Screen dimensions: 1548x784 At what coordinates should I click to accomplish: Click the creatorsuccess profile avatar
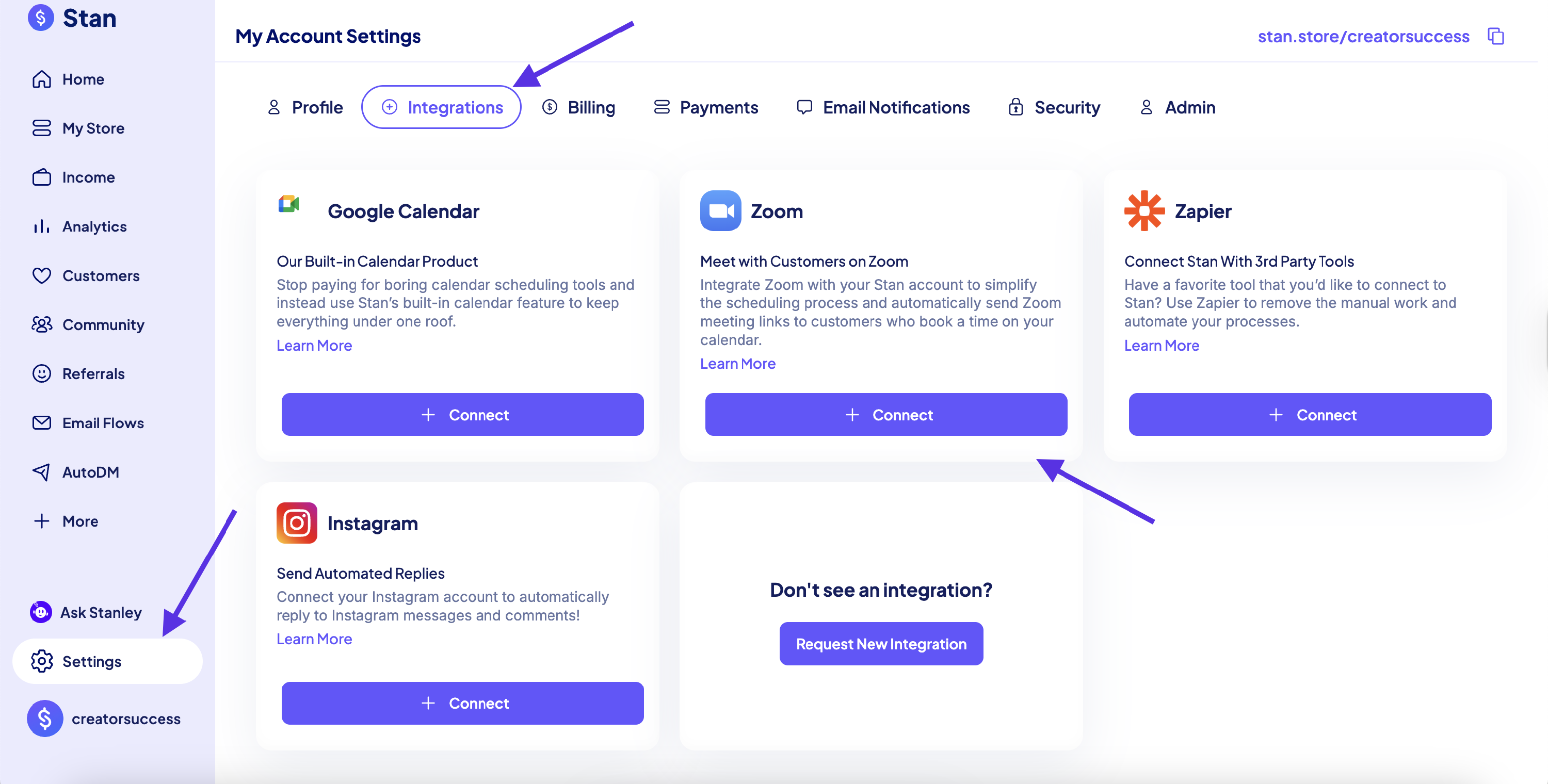click(x=44, y=718)
